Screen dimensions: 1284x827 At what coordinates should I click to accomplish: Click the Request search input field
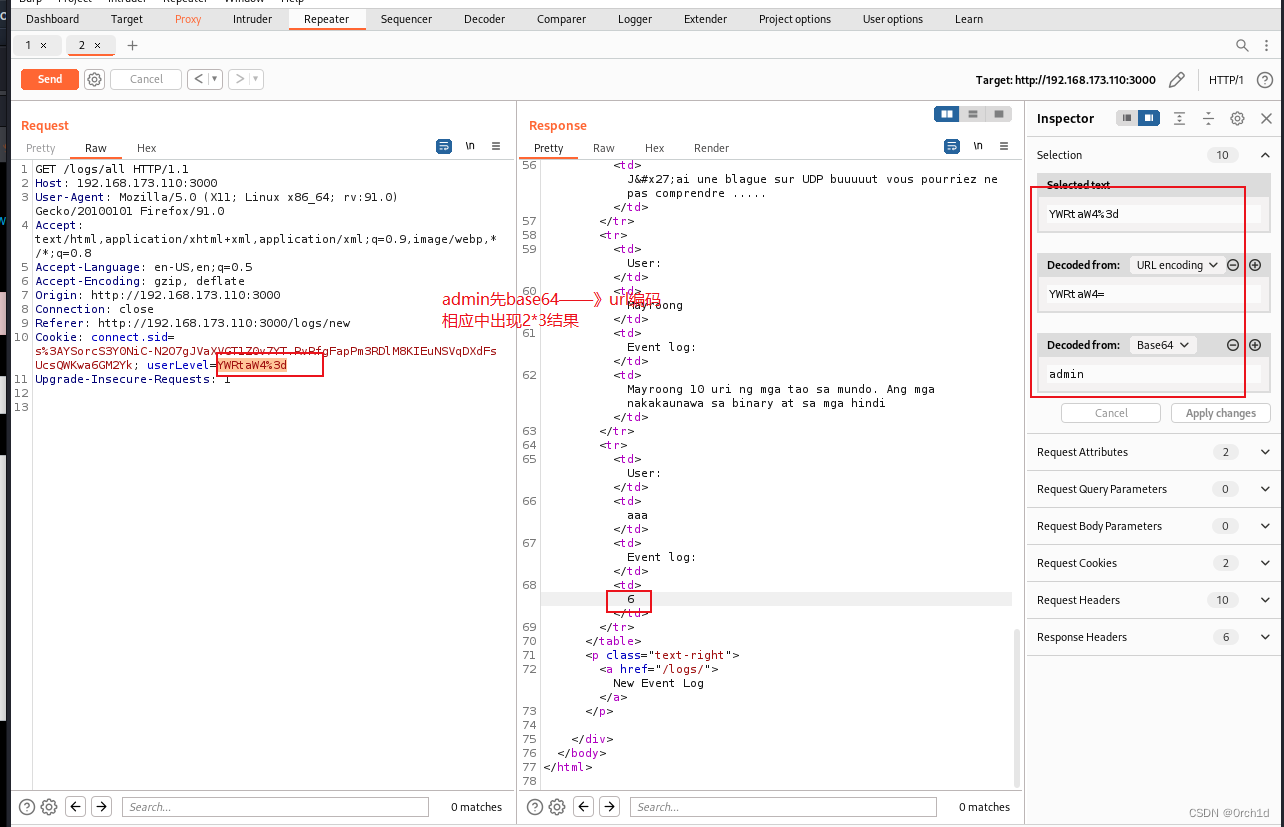(275, 807)
